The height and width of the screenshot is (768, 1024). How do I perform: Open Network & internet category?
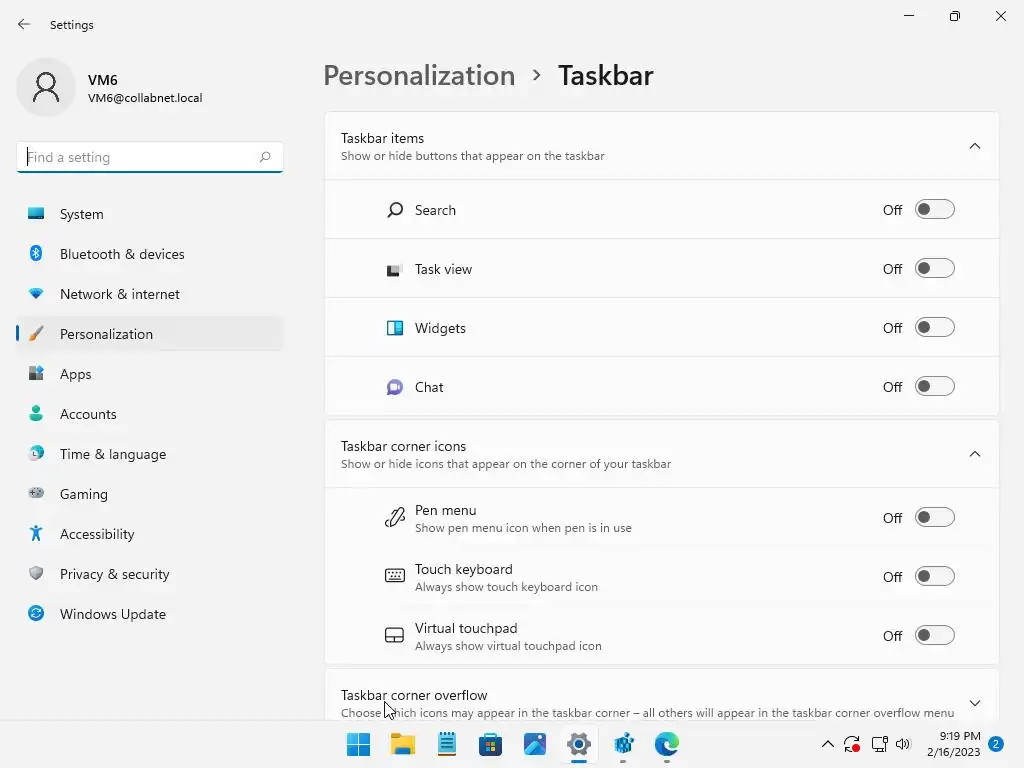pyautogui.click(x=150, y=294)
